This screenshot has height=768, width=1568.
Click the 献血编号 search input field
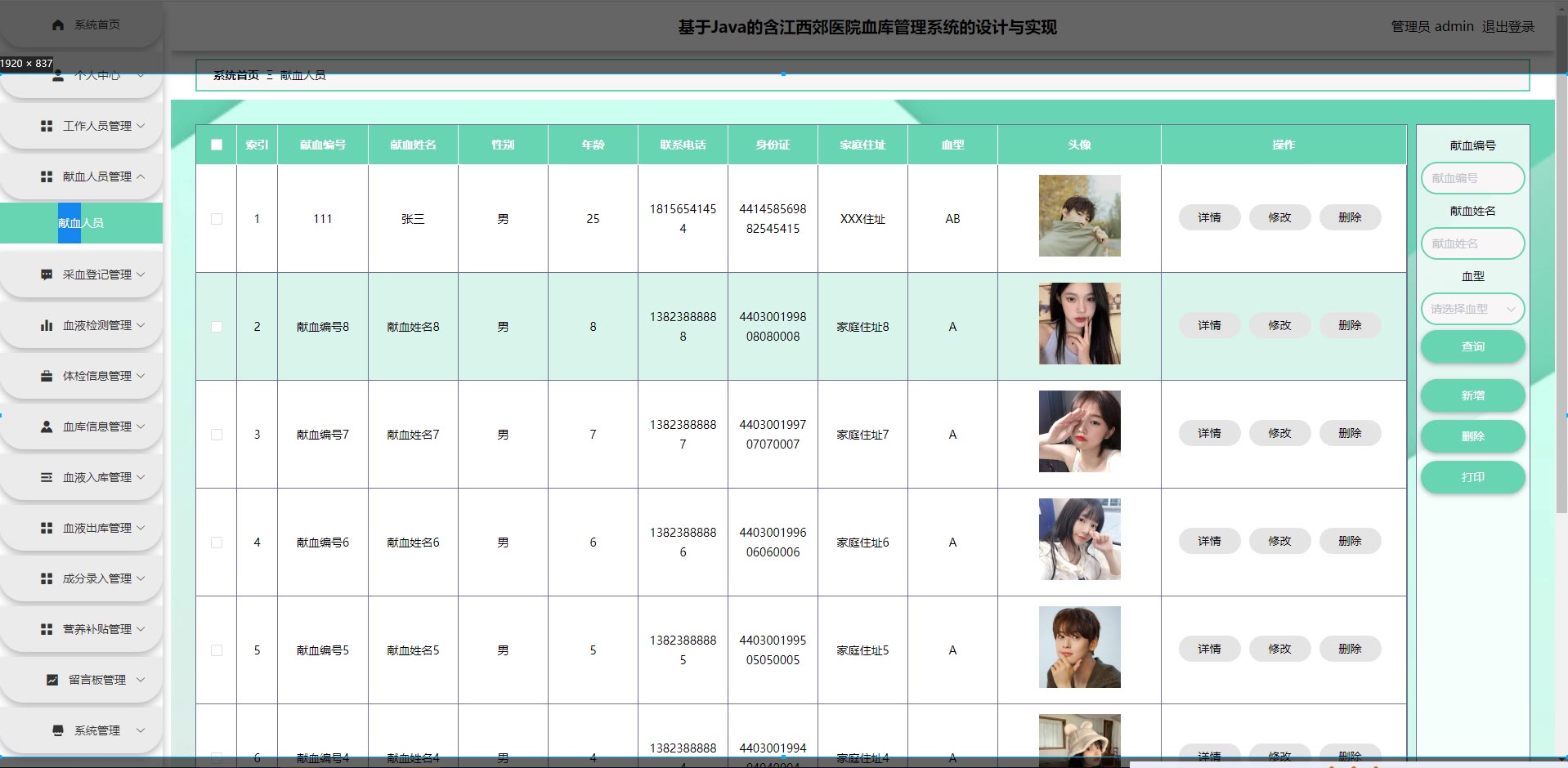1472,178
